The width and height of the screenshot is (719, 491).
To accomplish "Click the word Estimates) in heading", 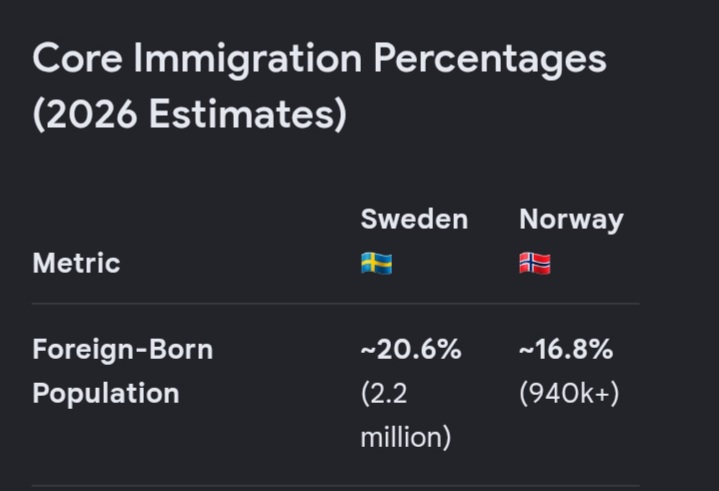I will click(248, 114).
